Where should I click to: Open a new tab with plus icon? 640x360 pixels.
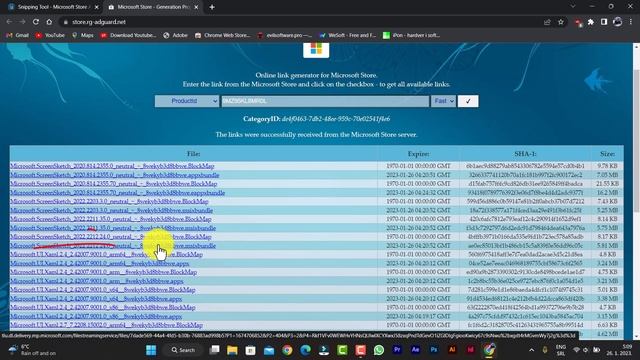pos(212,7)
